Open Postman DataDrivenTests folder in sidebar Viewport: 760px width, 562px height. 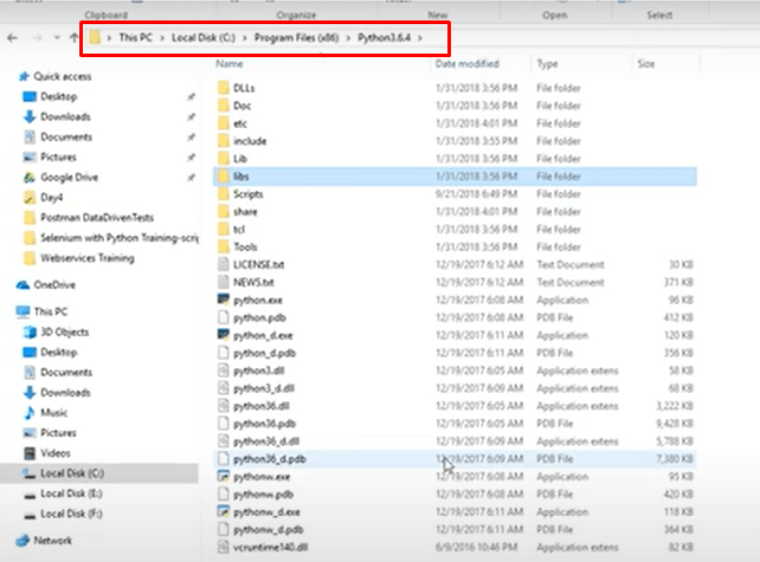click(x=97, y=218)
